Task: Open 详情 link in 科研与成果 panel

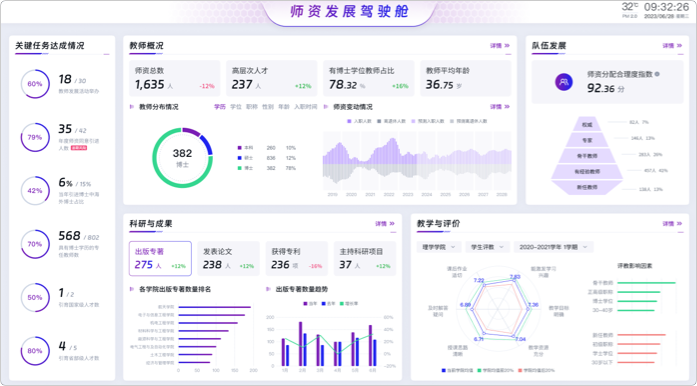Action: [x=385, y=224]
